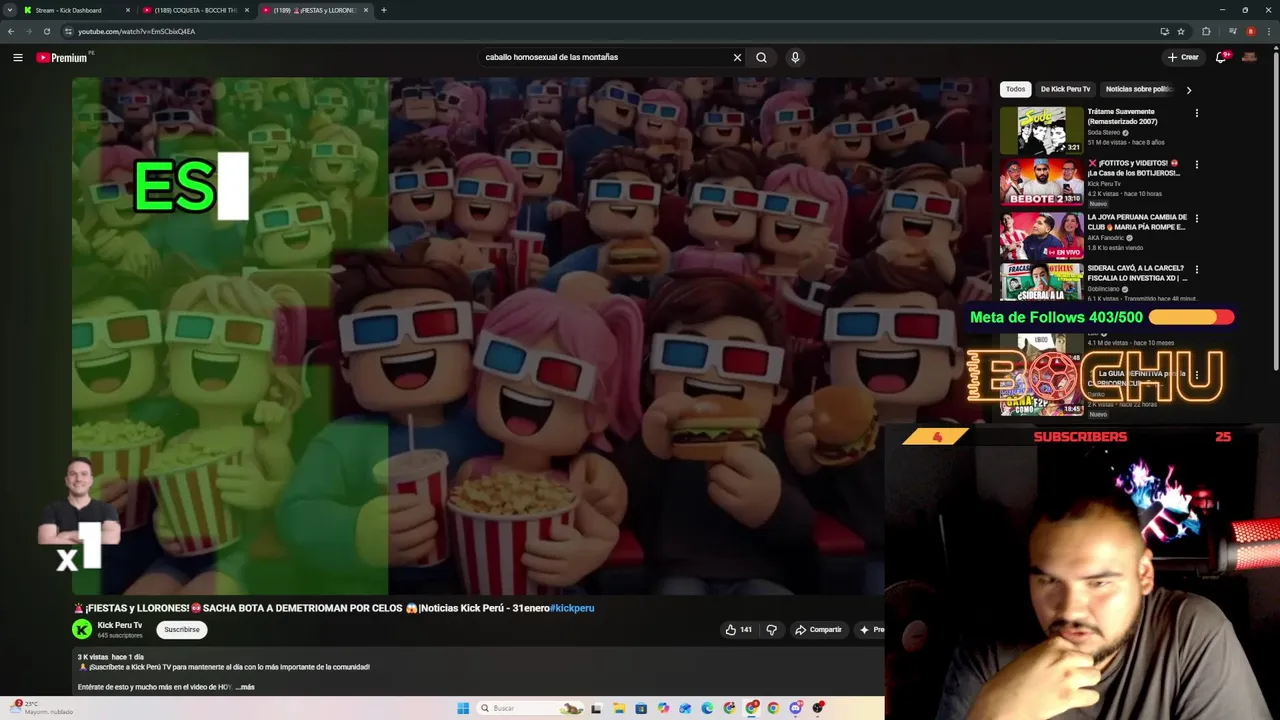This screenshot has width=1280, height=720.
Task: Select the Noticias sobre política chip
Action: coord(1138,89)
